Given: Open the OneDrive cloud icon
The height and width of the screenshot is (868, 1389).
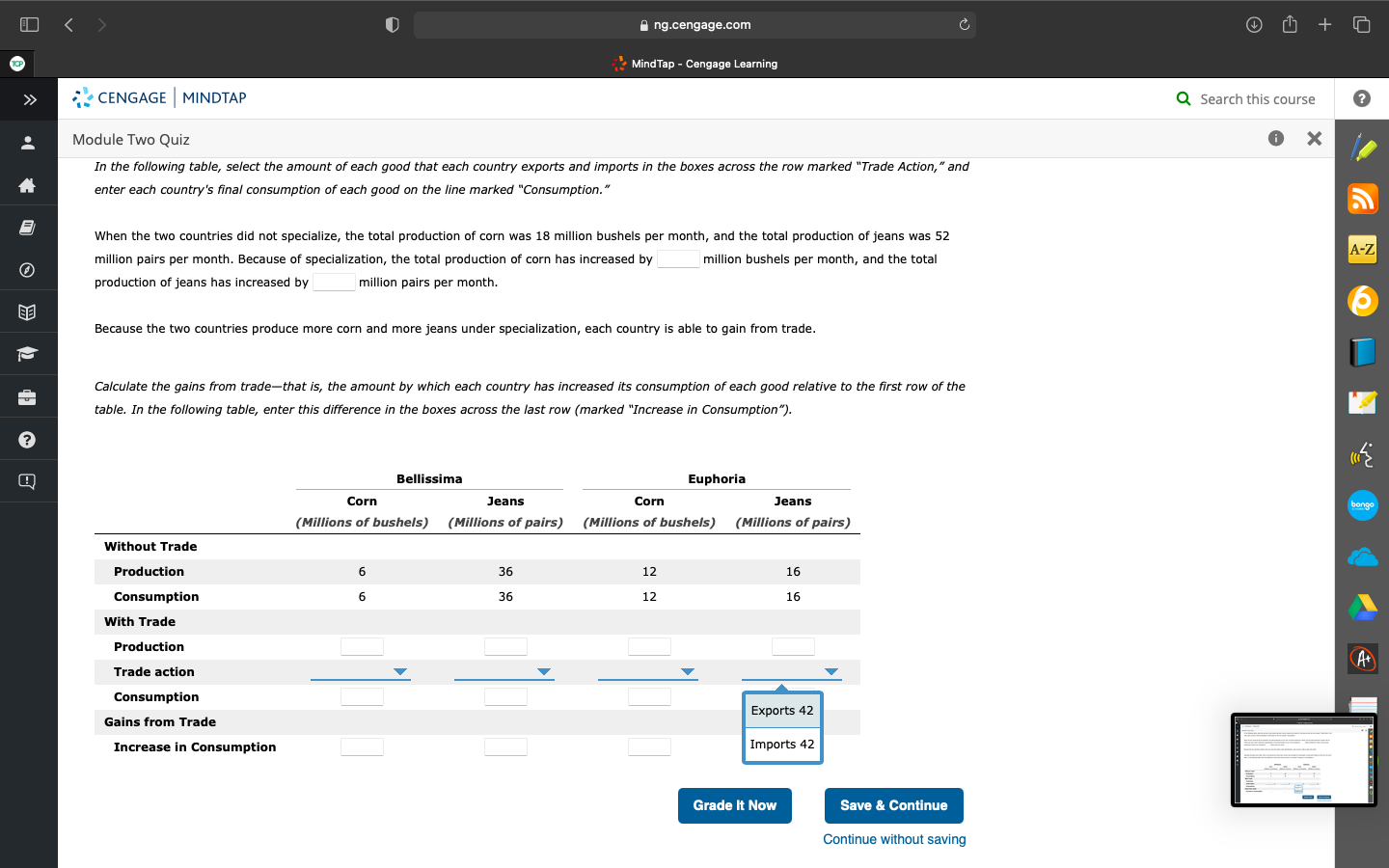Looking at the screenshot, I should (x=1363, y=557).
